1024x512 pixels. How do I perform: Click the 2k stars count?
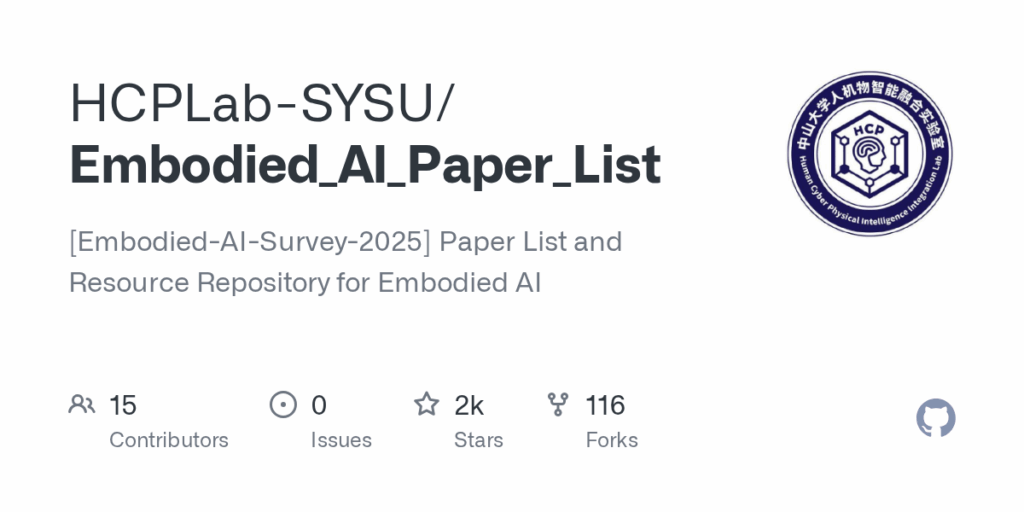click(x=469, y=405)
